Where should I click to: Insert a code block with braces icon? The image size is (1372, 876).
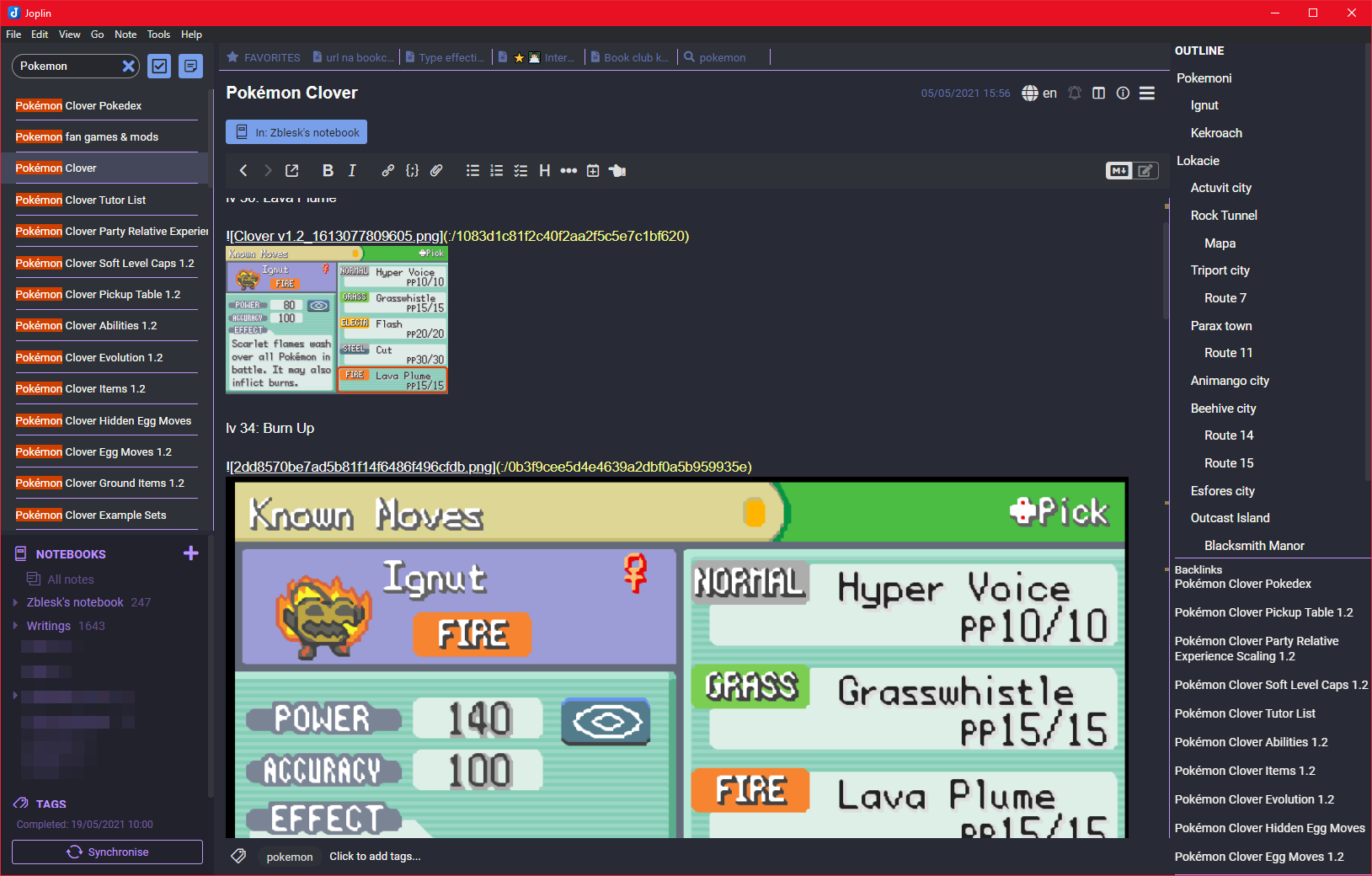[x=412, y=171]
